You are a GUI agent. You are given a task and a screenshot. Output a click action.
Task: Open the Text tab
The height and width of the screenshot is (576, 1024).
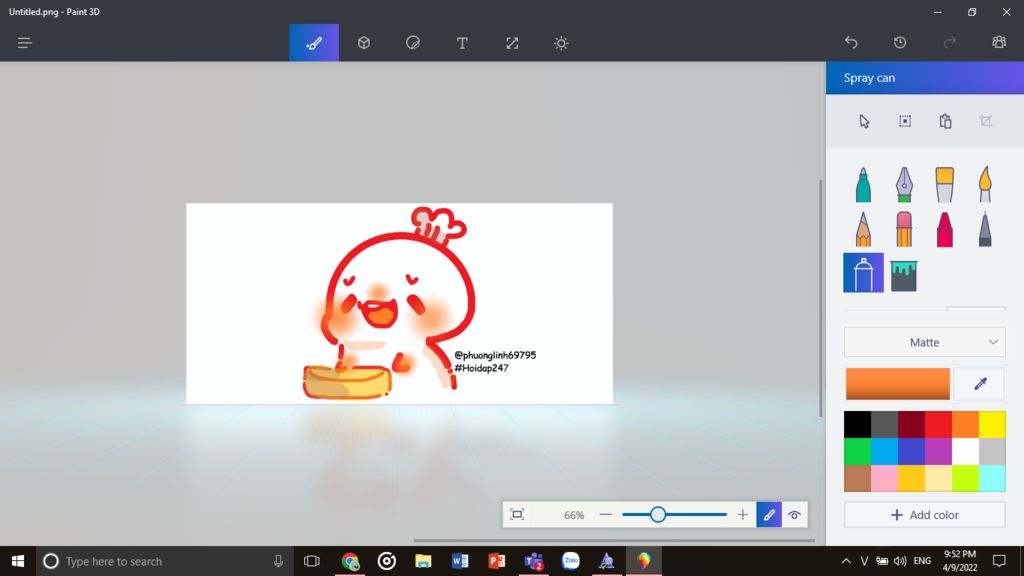462,43
